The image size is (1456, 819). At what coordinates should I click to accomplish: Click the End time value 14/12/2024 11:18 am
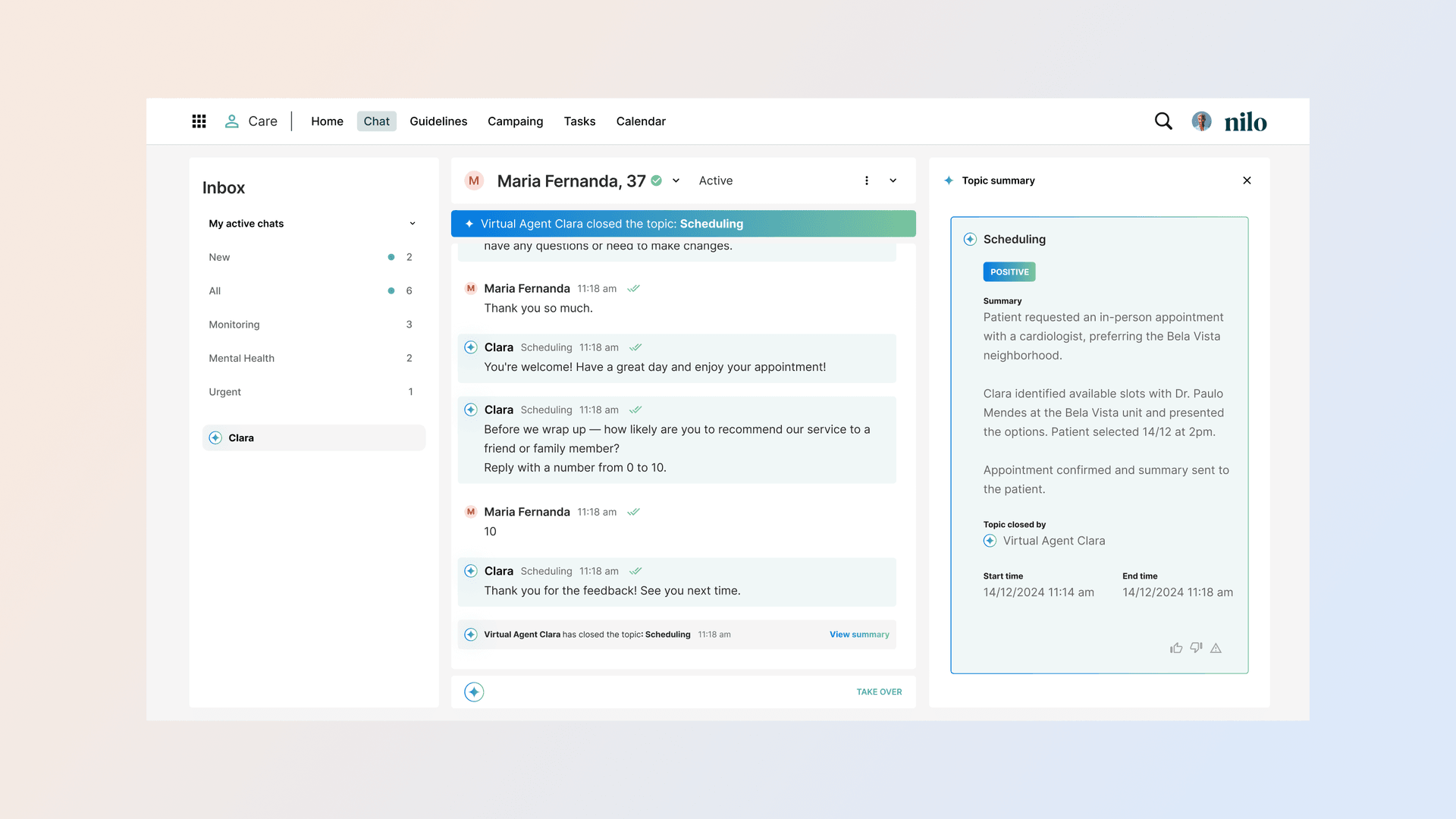tap(1178, 592)
